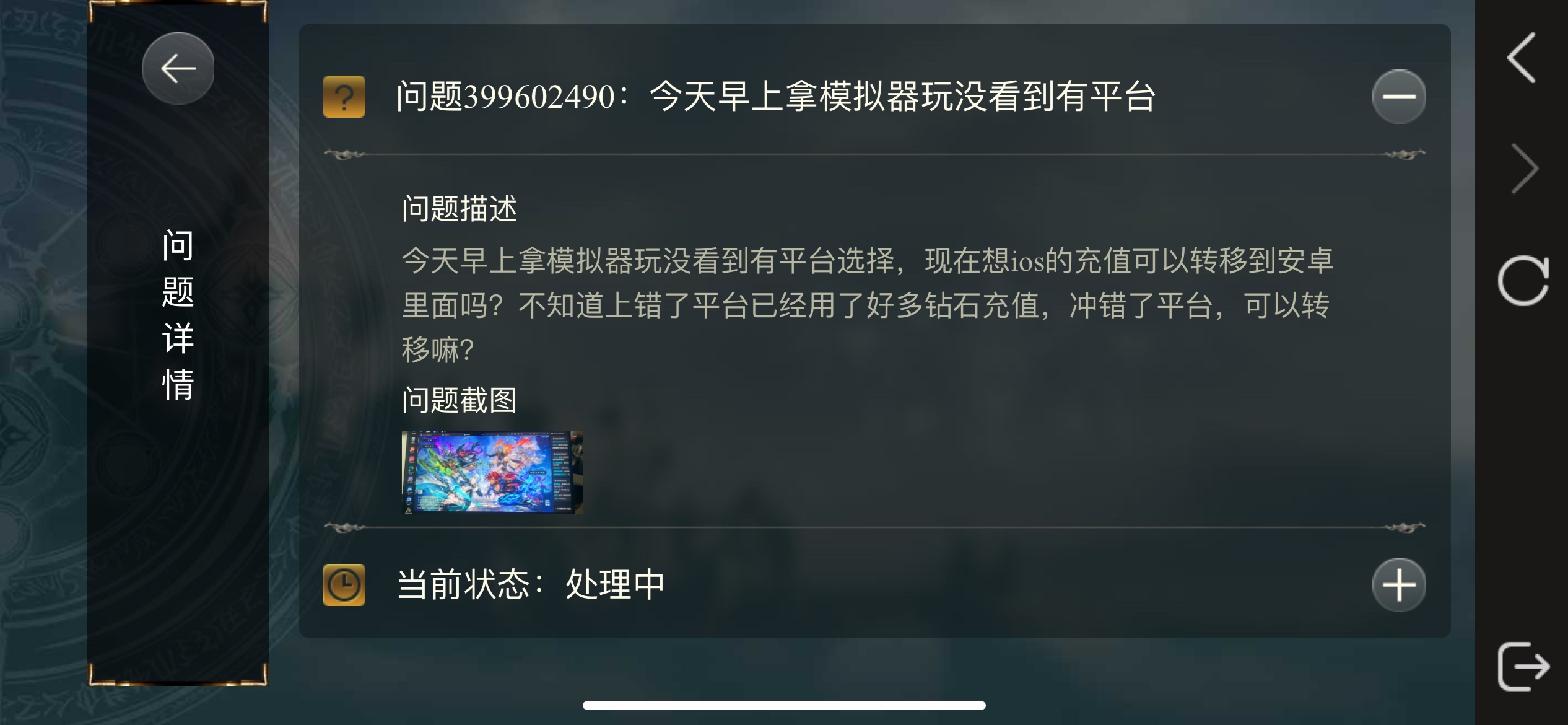The image size is (1568, 725).
Task: Click the yellow question mark icon
Action: (344, 97)
